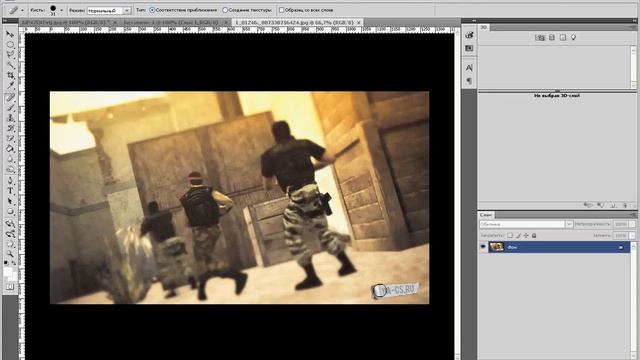
Task: Select the Path Selection arrow tool
Action: [x=10, y=202]
